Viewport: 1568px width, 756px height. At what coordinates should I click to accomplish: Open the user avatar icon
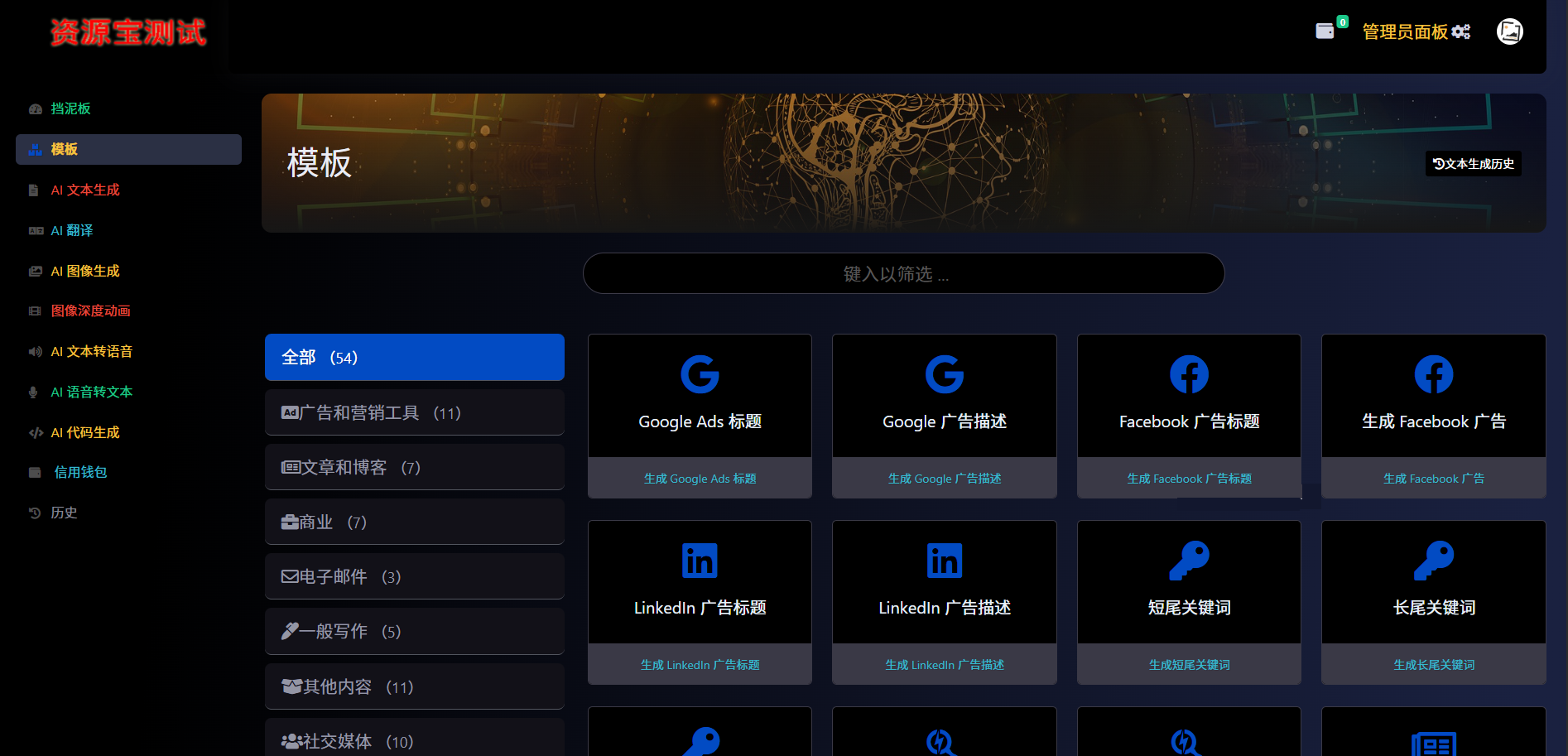pyautogui.click(x=1509, y=31)
